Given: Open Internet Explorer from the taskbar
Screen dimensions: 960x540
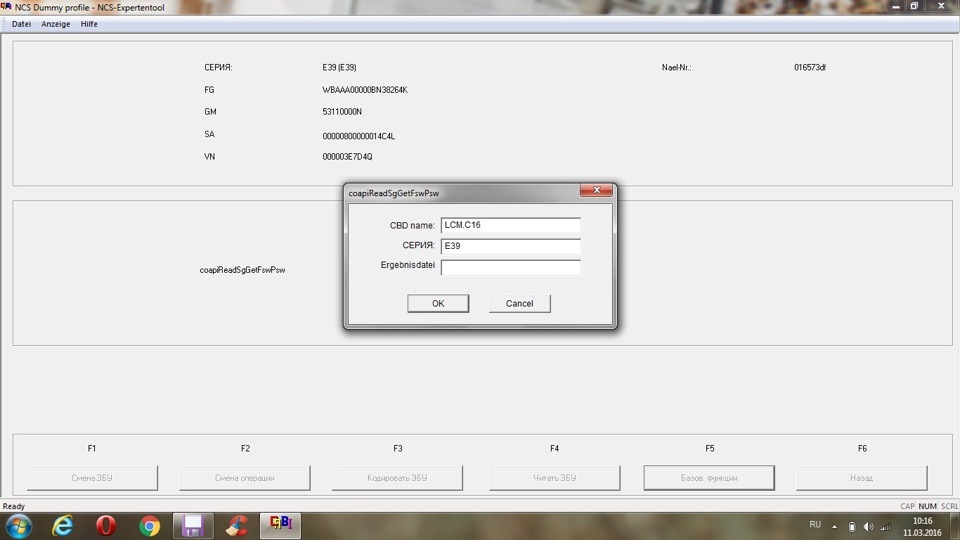Looking at the screenshot, I should (62, 526).
